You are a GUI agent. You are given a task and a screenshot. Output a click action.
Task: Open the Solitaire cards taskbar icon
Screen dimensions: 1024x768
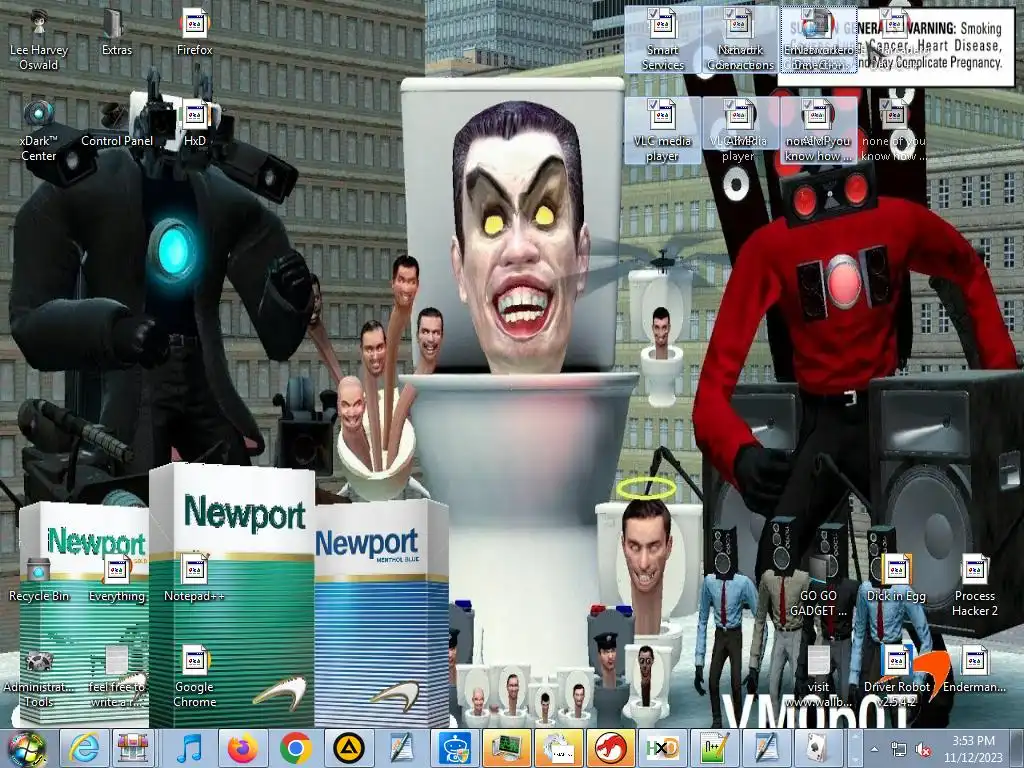(819, 748)
